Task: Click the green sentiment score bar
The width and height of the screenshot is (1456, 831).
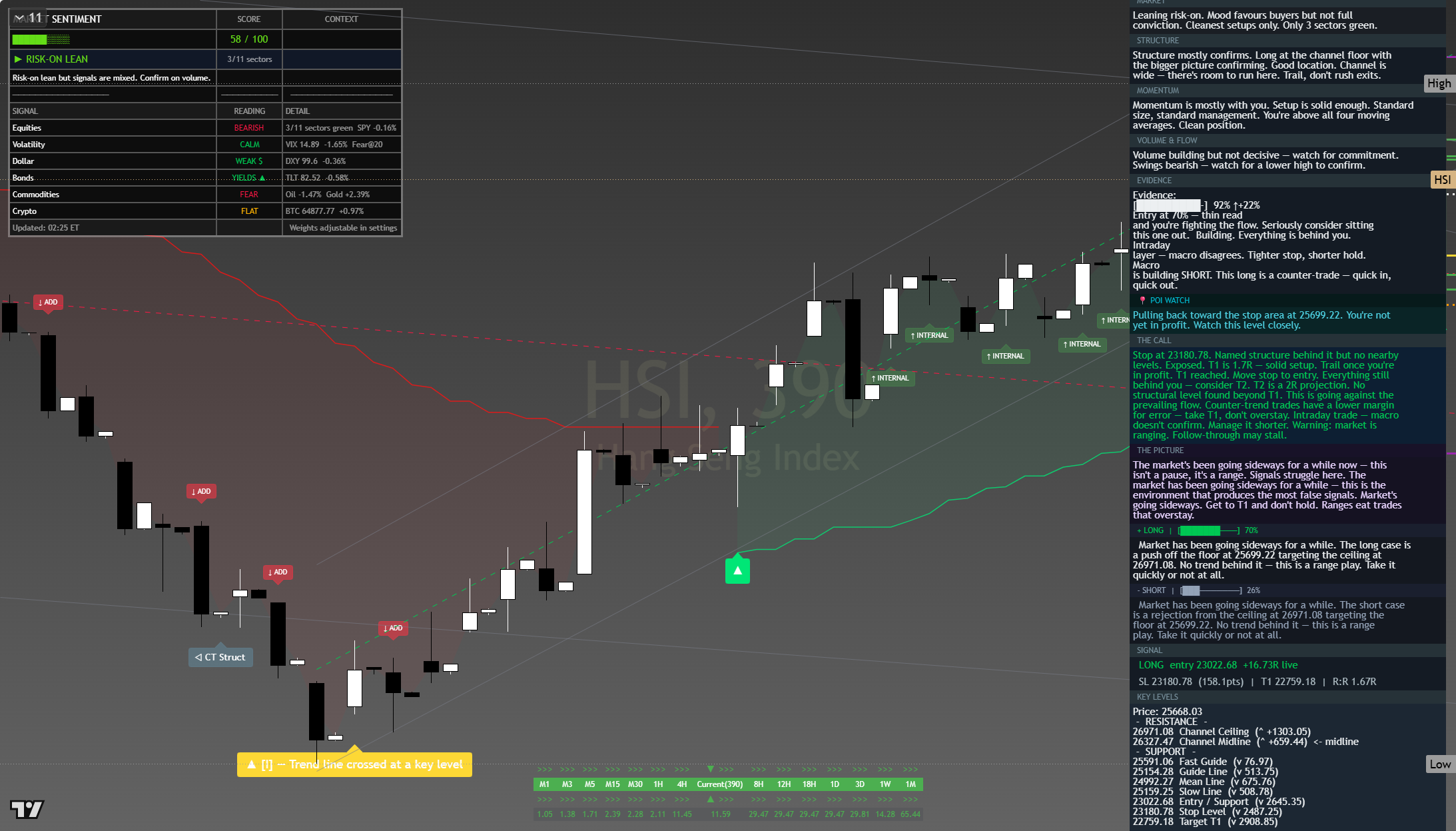Action: tap(41, 39)
